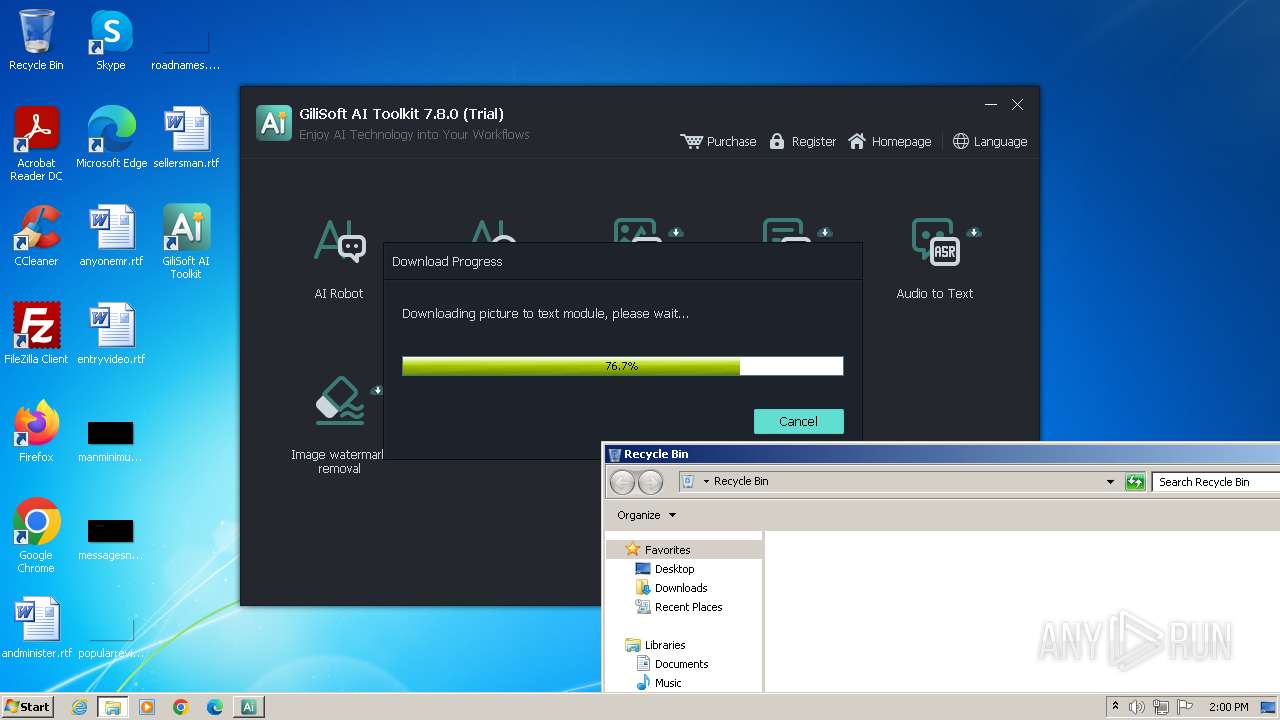Open messagesn desktop file
Viewport: 1280px width, 720px height.
(x=110, y=539)
